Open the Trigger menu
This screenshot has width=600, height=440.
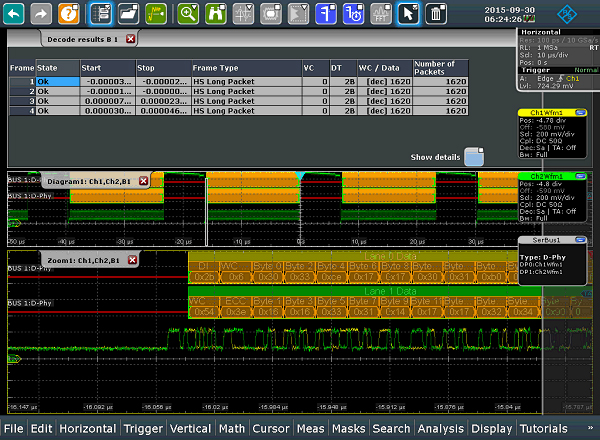[143, 429]
